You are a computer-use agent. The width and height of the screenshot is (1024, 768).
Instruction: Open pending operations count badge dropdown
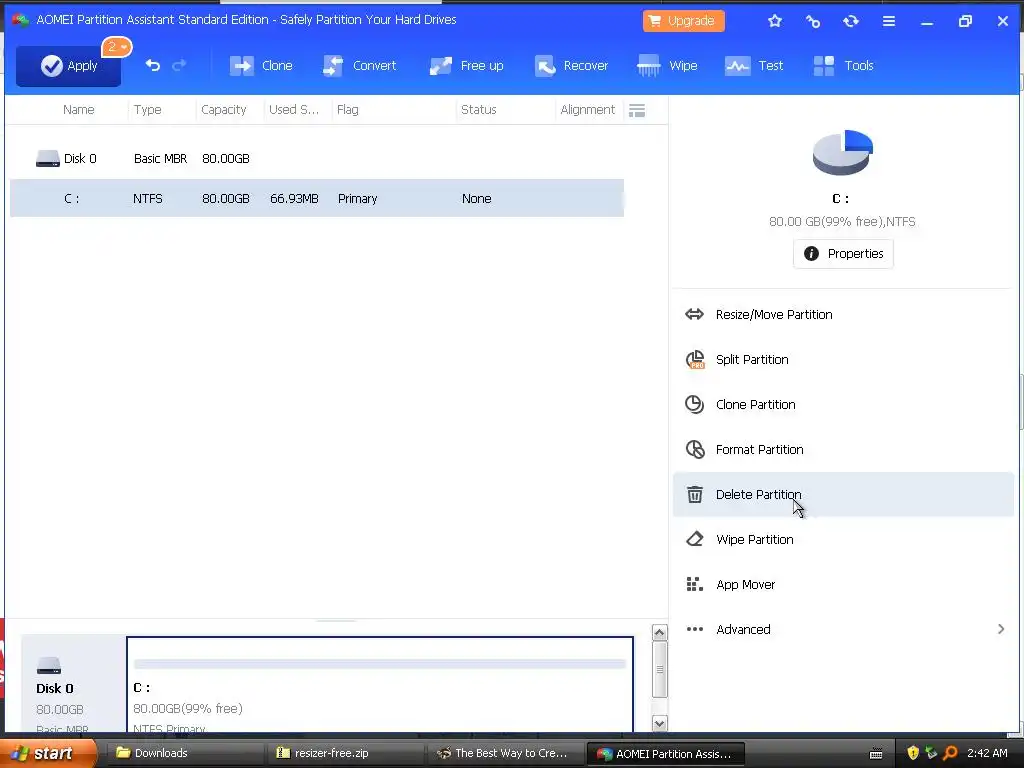point(117,47)
